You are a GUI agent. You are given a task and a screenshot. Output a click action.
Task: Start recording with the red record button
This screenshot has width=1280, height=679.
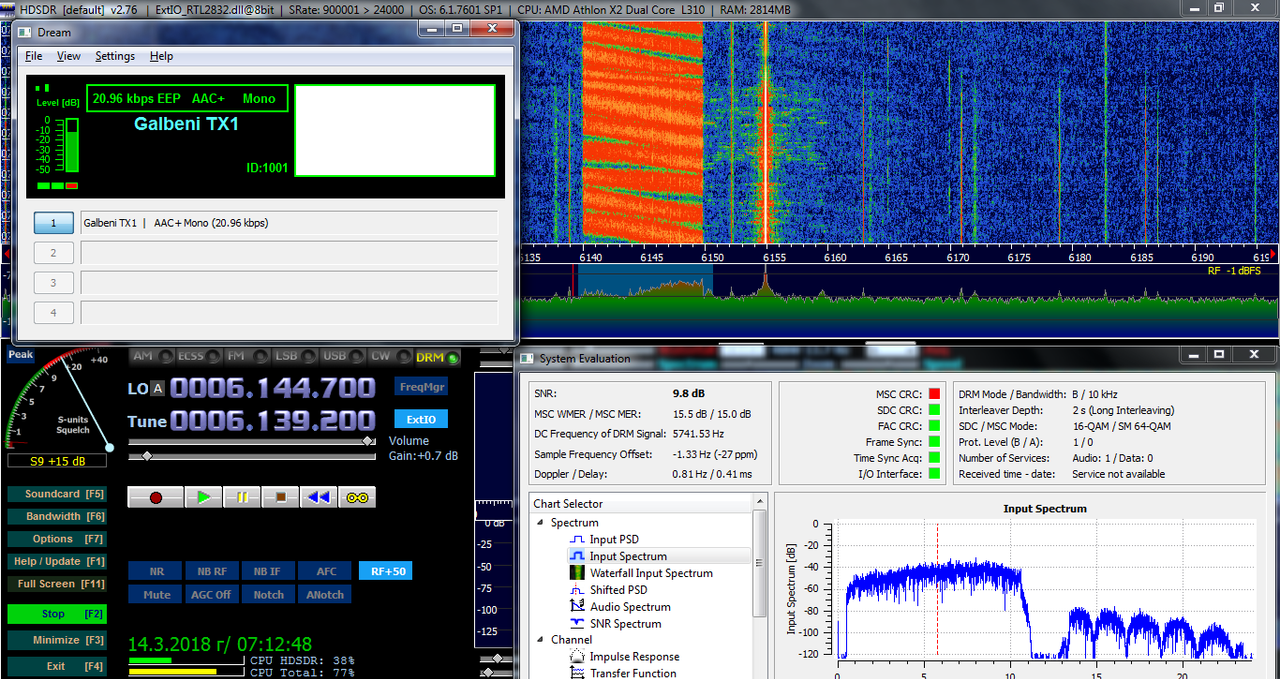click(x=155, y=497)
